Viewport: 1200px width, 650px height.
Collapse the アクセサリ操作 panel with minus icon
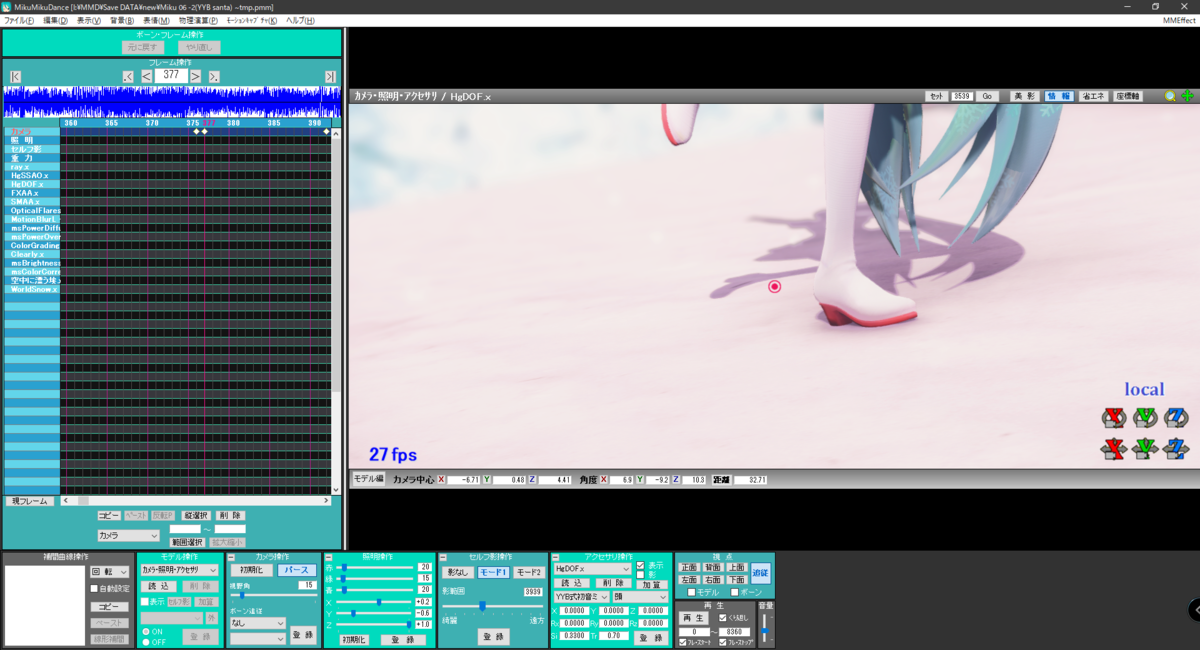pyautogui.click(x=555, y=557)
